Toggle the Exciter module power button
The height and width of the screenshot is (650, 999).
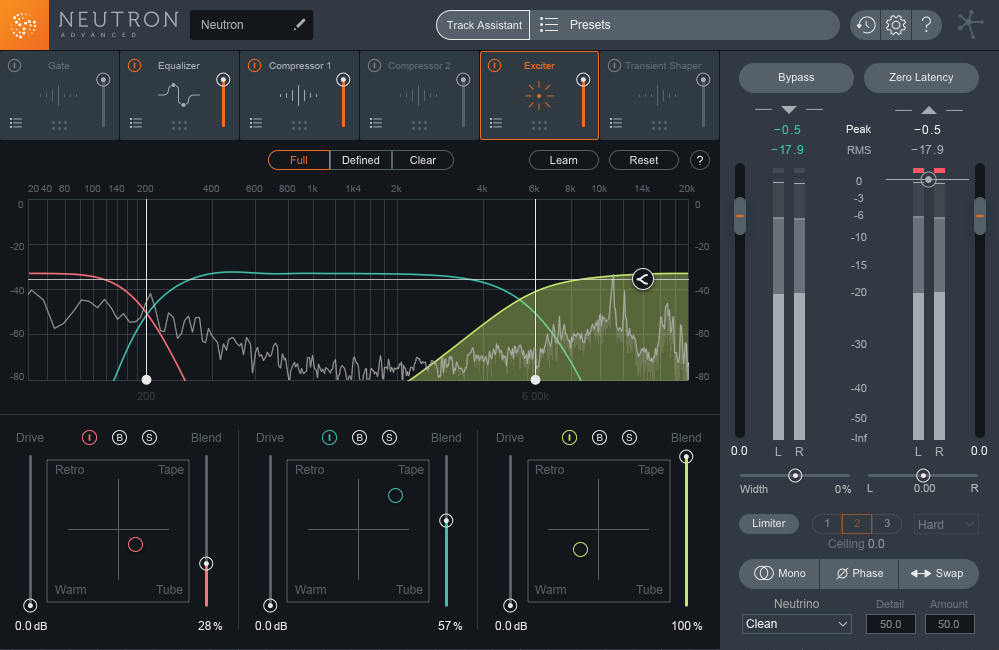(x=494, y=66)
